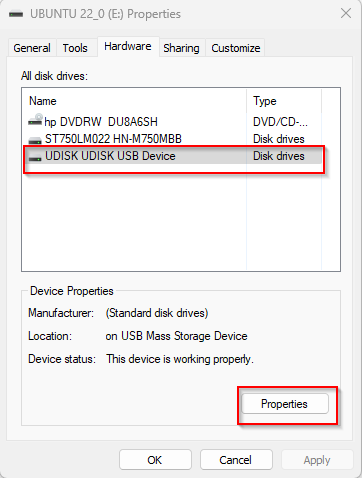Viewport: 362px width, 478px height.
Task: Click the 'All disk drives:' label
Action: point(54,76)
